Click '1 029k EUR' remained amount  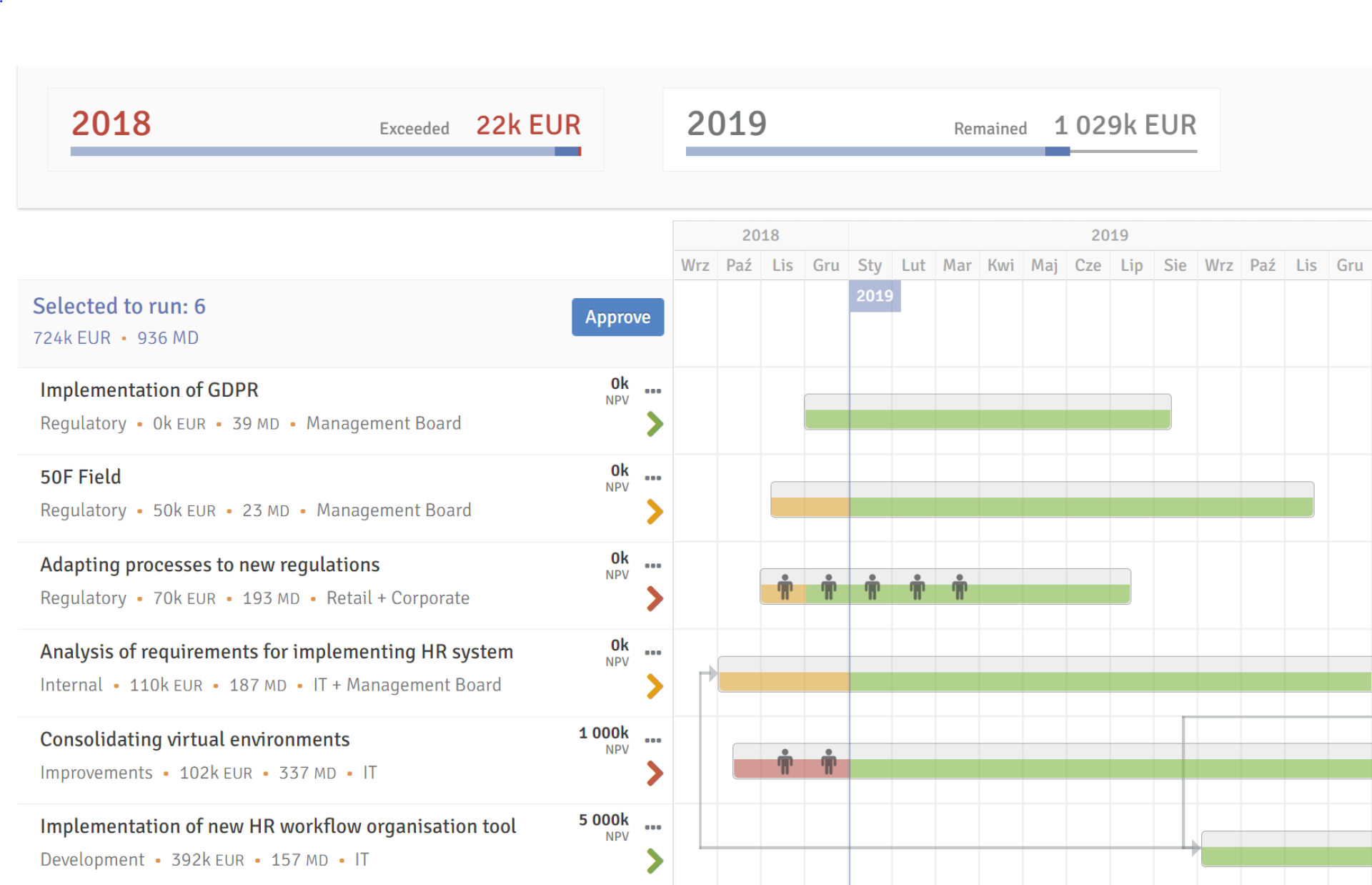[x=1125, y=125]
